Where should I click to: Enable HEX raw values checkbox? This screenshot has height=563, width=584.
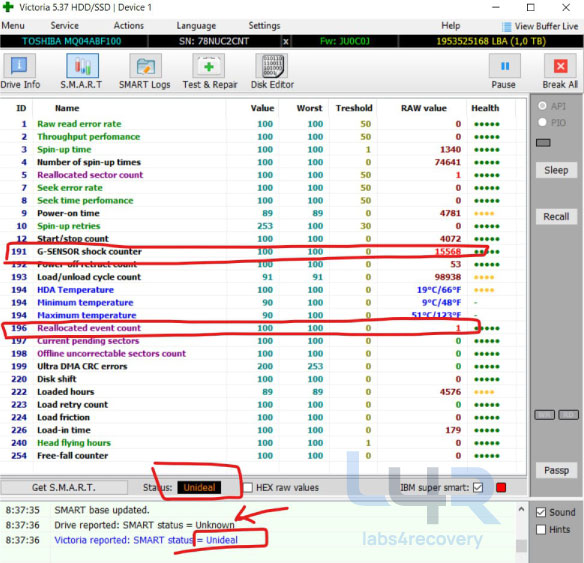coord(248,487)
